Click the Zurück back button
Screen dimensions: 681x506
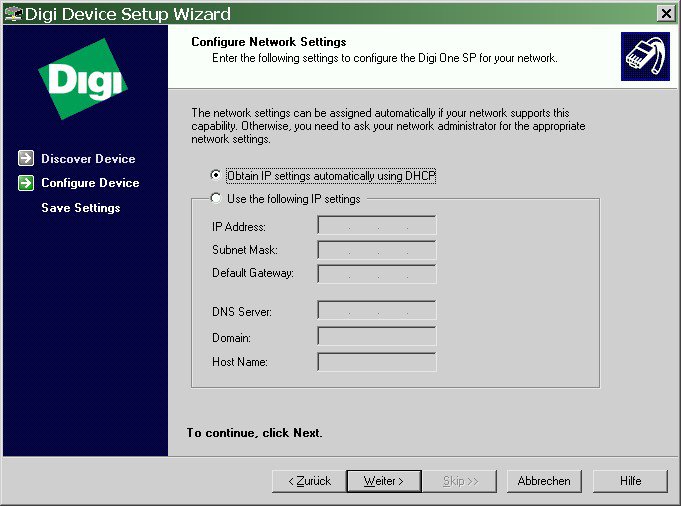309,481
